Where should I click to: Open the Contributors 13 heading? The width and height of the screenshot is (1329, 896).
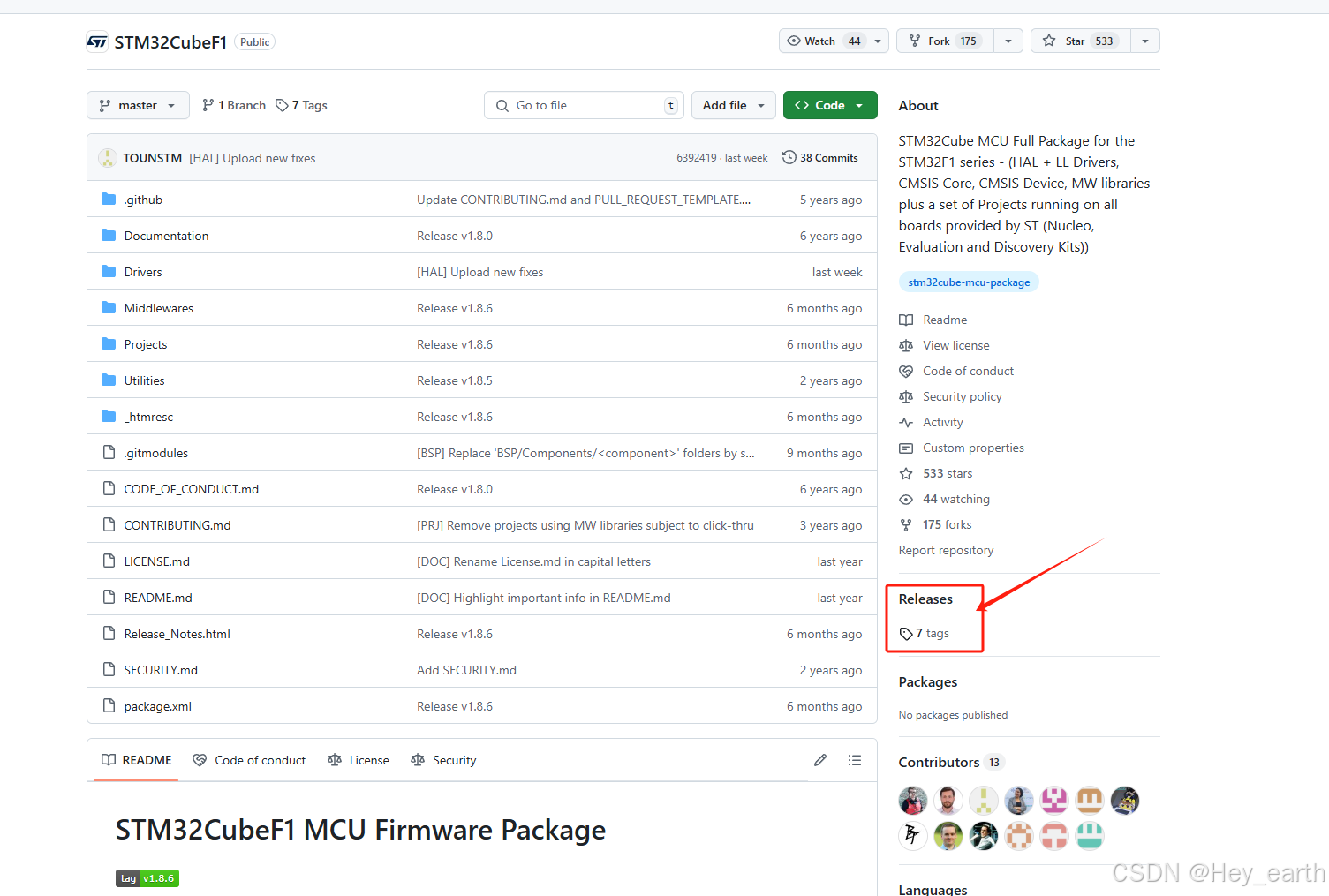click(x=951, y=762)
